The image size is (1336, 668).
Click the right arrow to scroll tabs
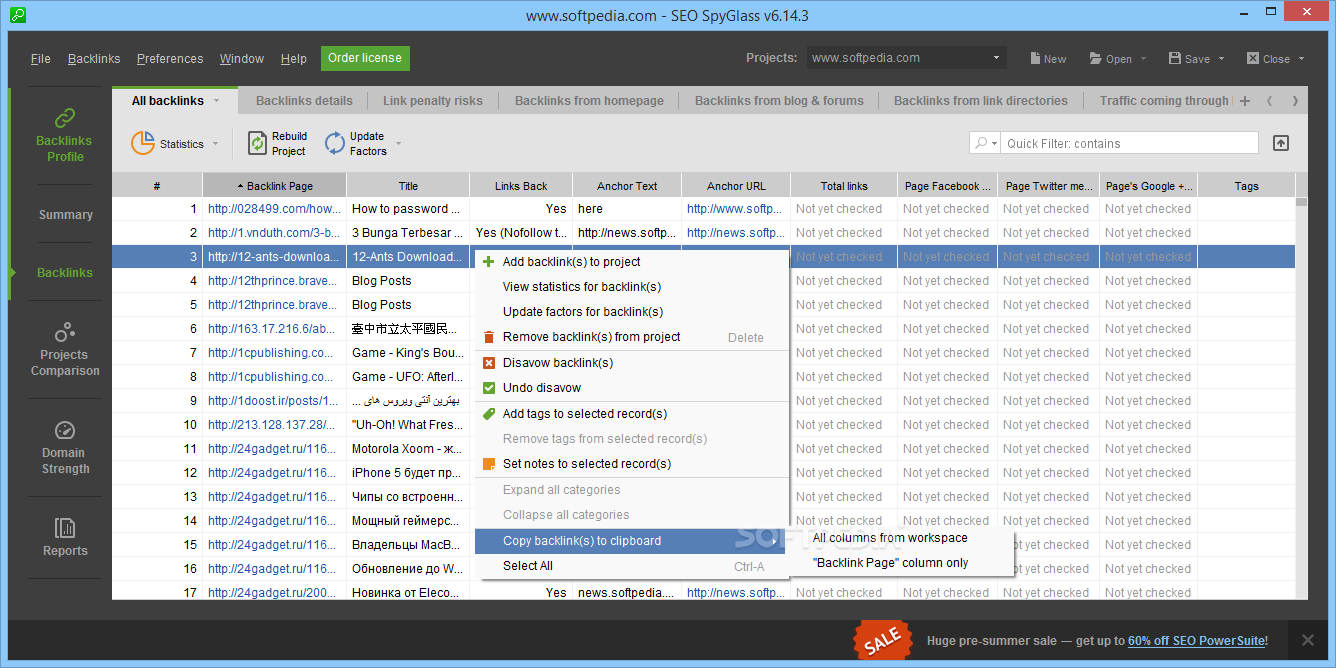coord(1295,101)
